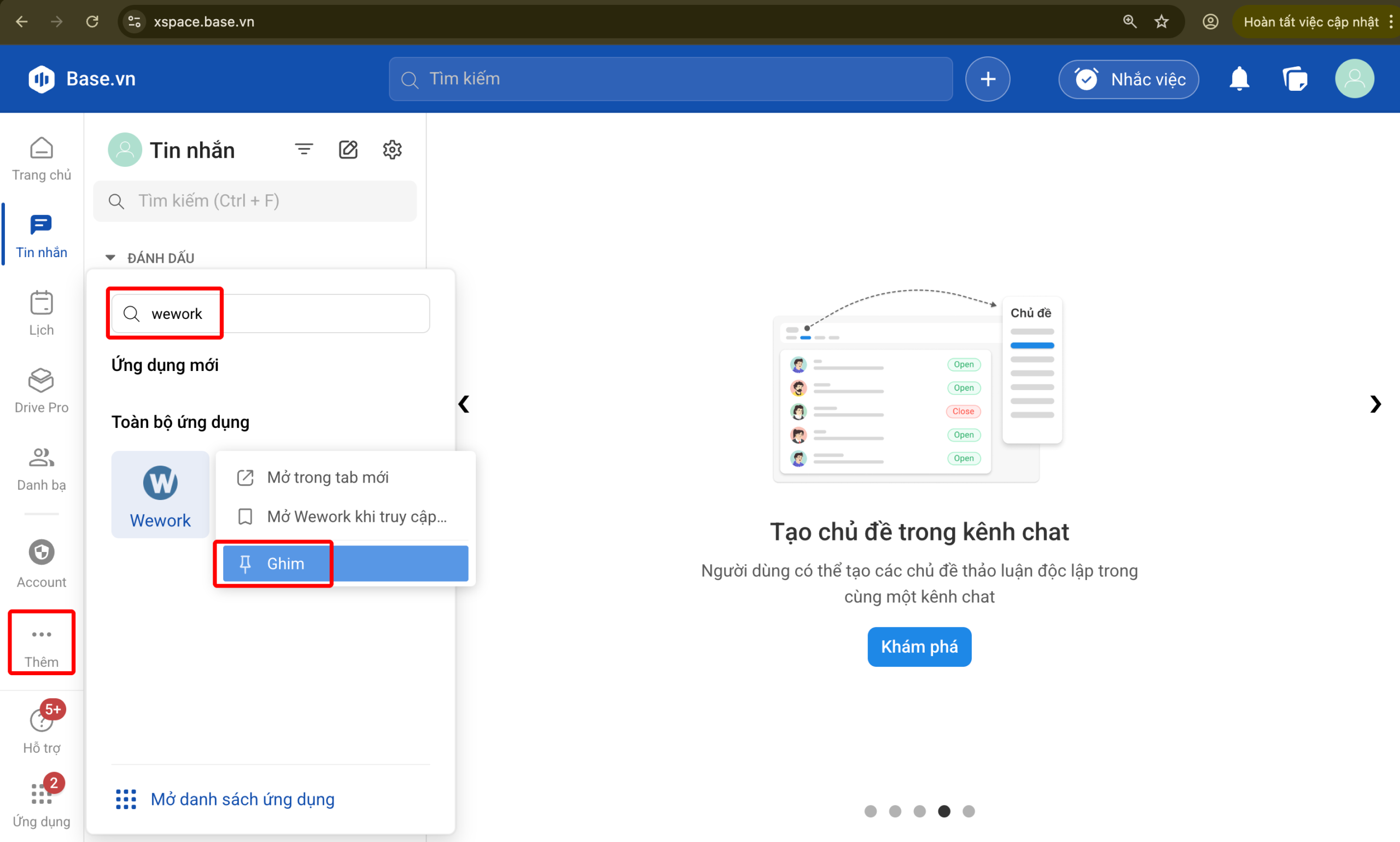Open the profile avatar in top bar
Viewport: 1400px width, 842px height.
[1355, 79]
